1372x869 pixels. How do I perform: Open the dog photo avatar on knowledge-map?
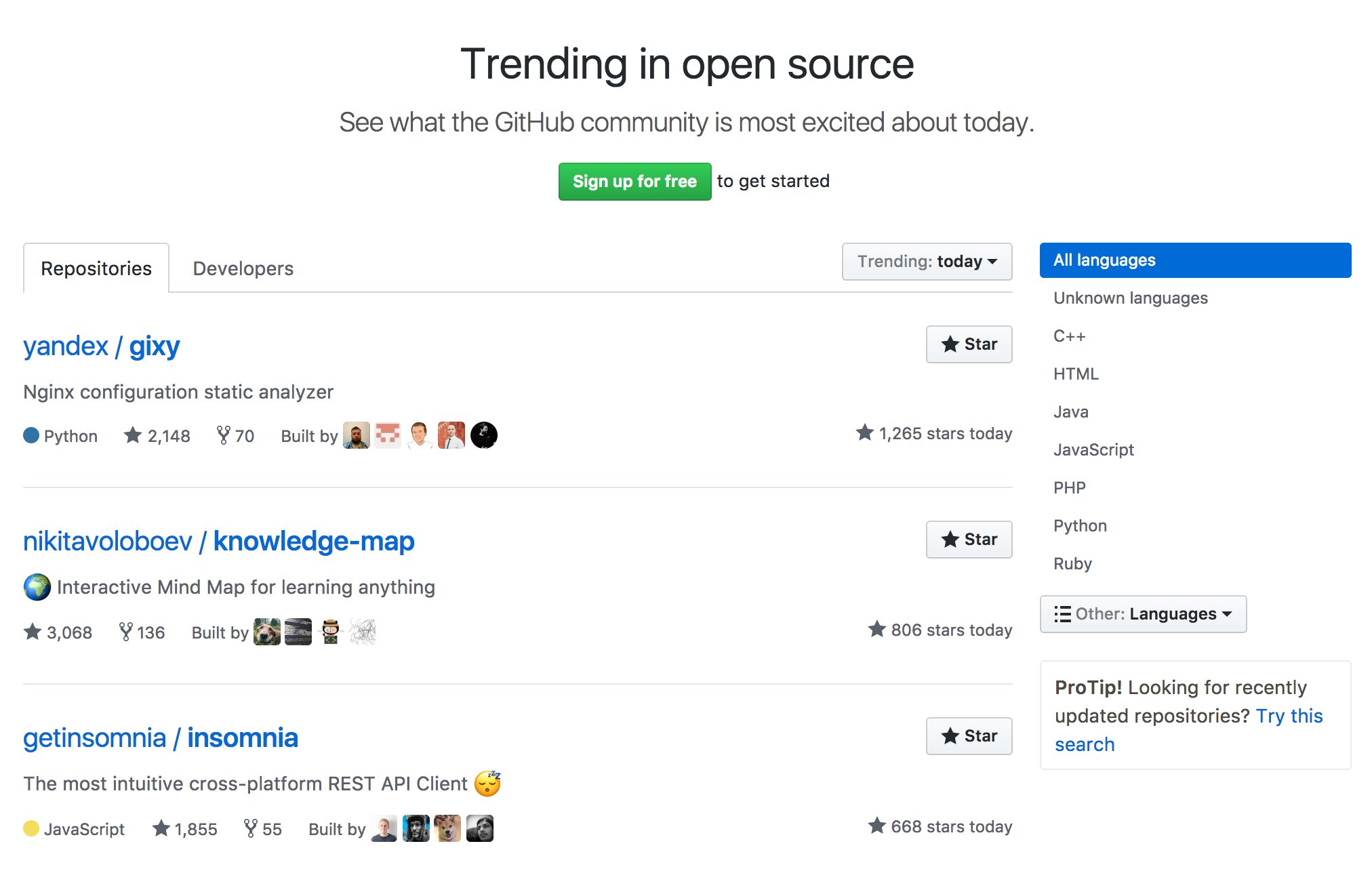[267, 632]
